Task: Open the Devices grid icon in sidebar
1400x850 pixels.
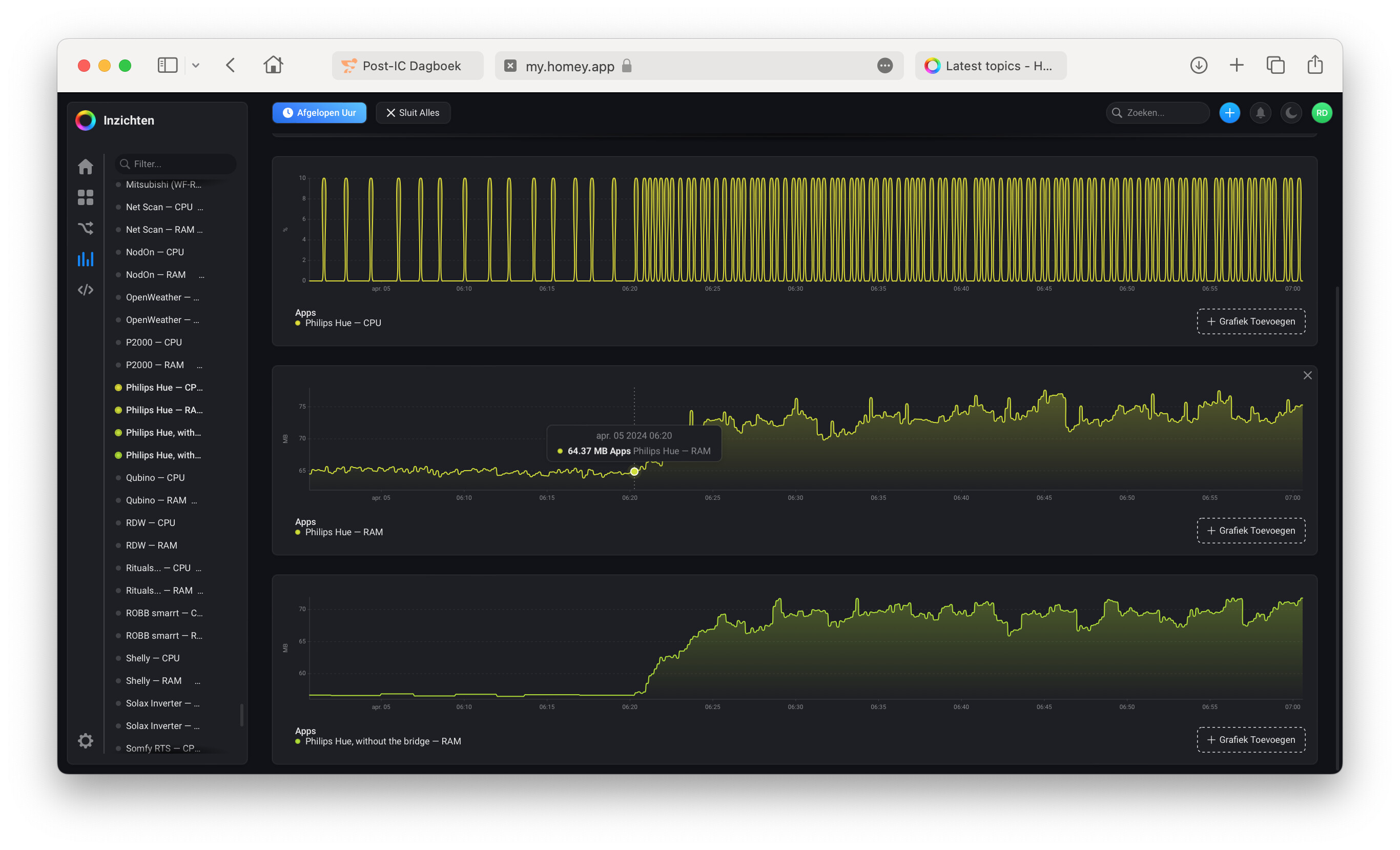Action: coord(85,197)
